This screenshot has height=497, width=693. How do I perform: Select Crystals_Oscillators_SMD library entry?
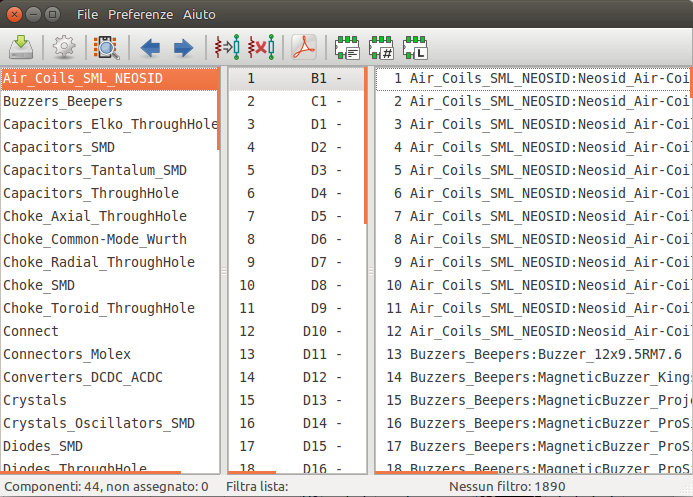(x=98, y=423)
